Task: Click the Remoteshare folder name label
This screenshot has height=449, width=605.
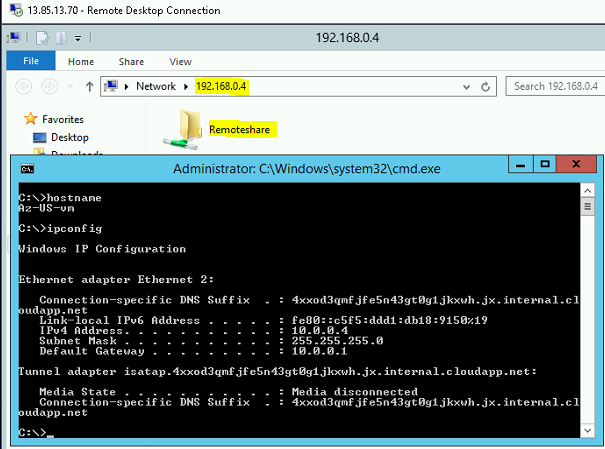Action: point(239,130)
